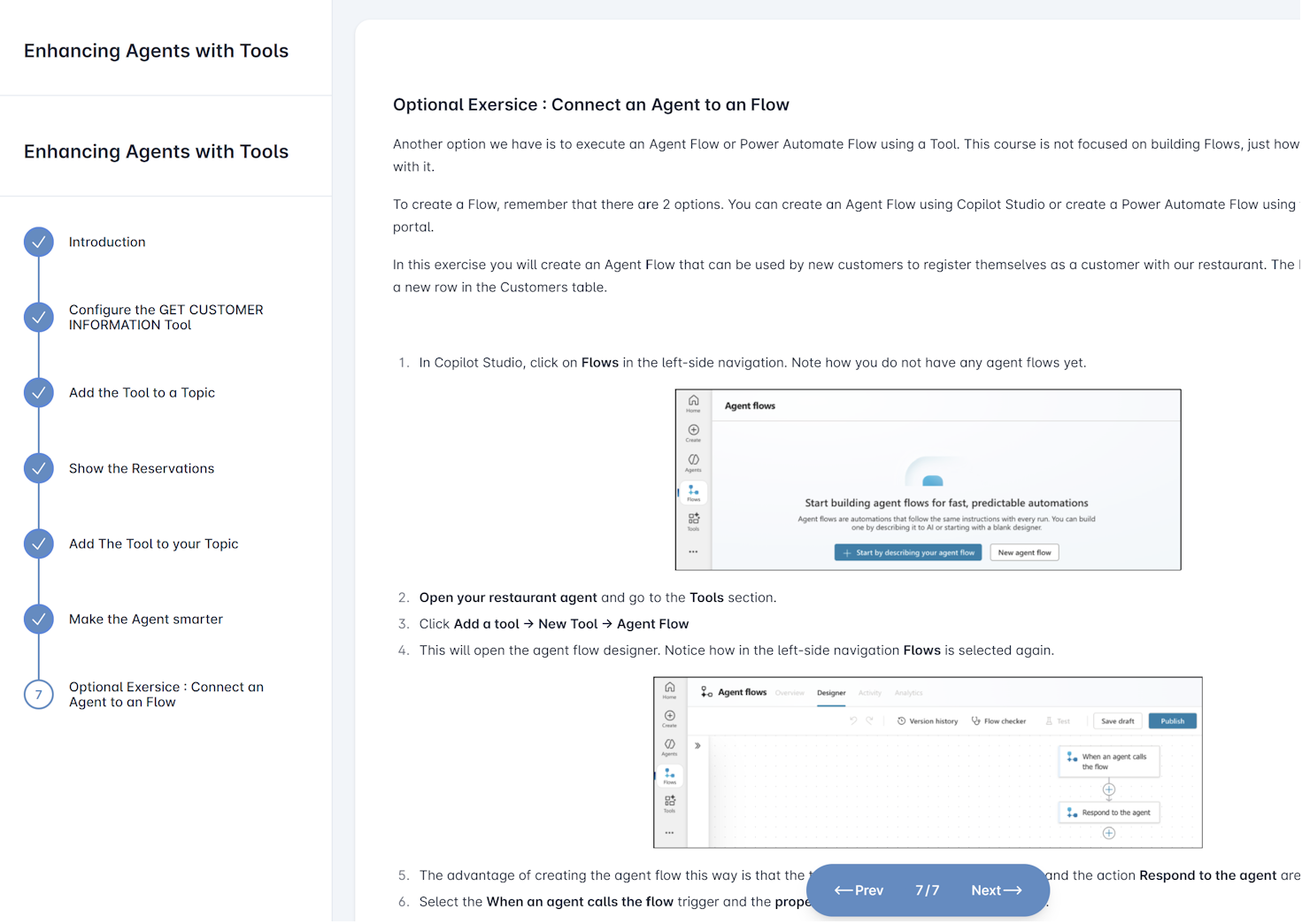The height and width of the screenshot is (924, 1302).
Task: Click the Make the Agent smarter checkmark
Action: click(38, 619)
